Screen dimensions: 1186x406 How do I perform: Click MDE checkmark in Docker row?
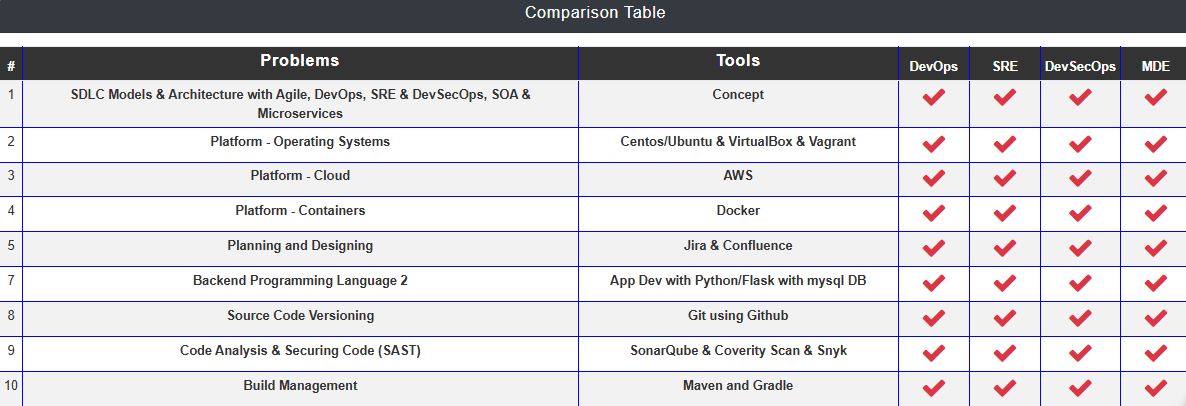[x=1155, y=214]
